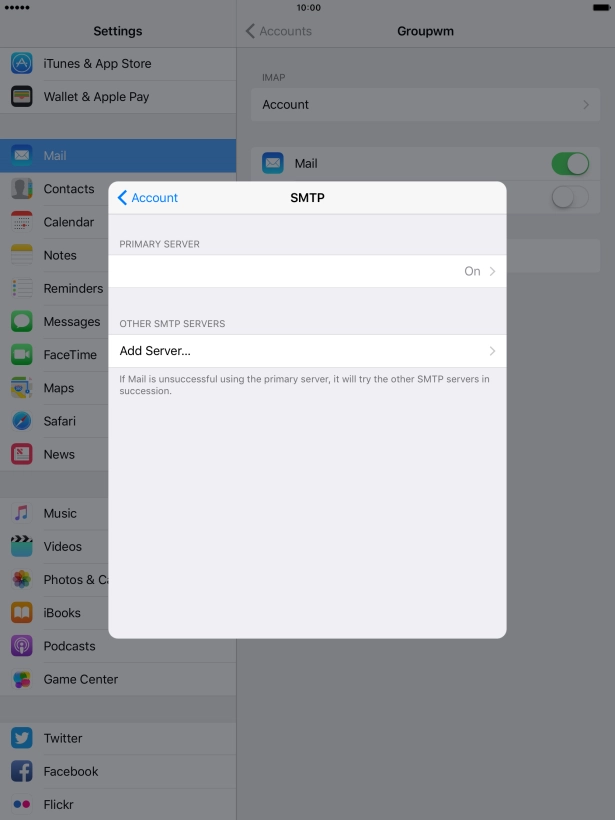Expand the Add Server chevron
This screenshot has width=615, height=820.
pos(491,351)
